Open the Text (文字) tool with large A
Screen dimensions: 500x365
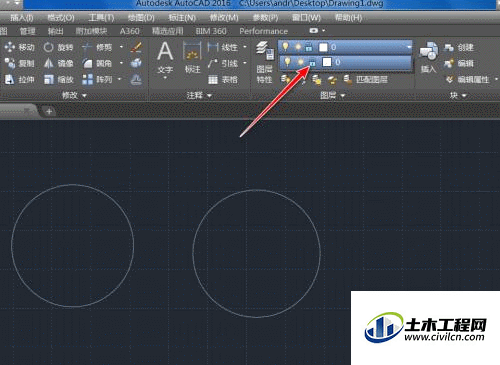tap(165, 57)
